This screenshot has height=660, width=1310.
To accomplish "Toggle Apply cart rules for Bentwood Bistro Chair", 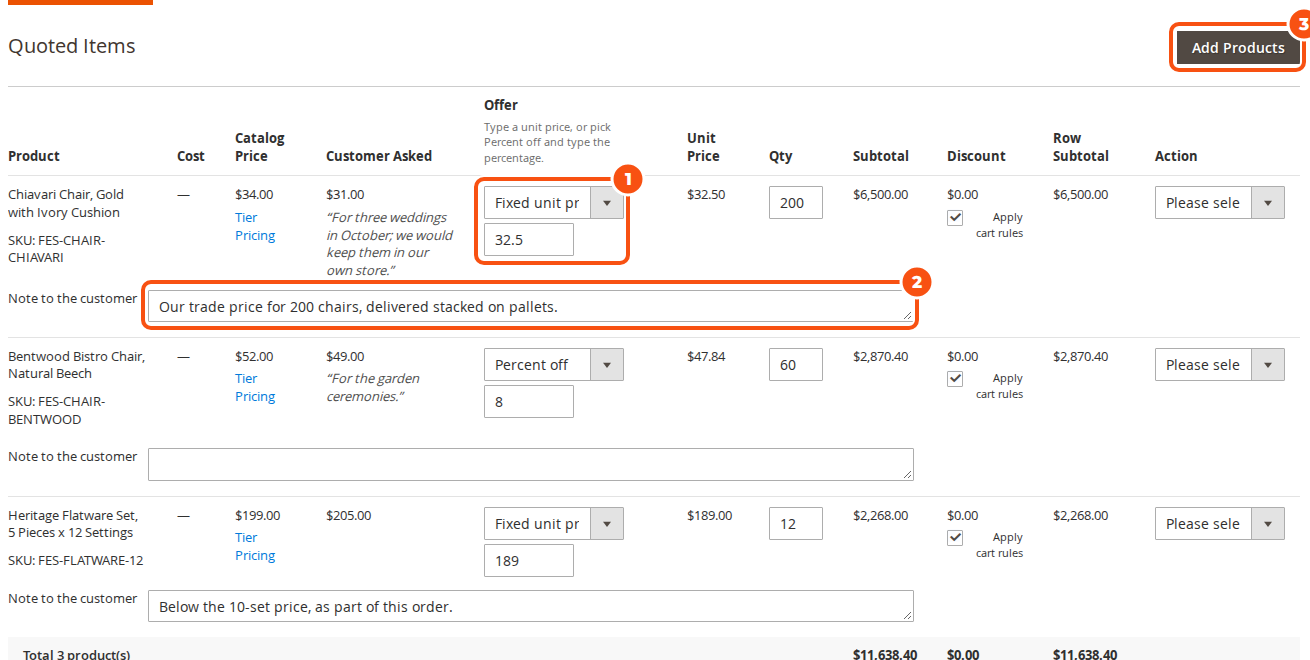I will 955,379.
